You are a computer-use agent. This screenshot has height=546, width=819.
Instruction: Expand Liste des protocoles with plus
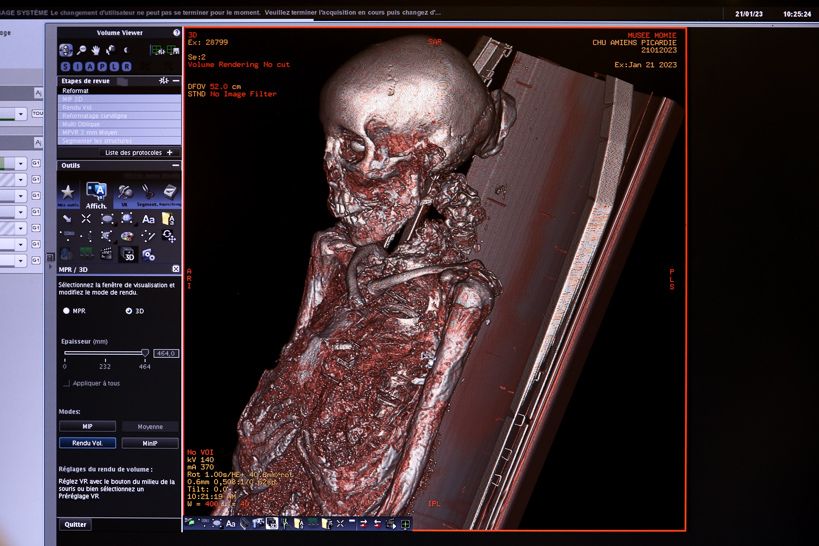(x=170, y=153)
